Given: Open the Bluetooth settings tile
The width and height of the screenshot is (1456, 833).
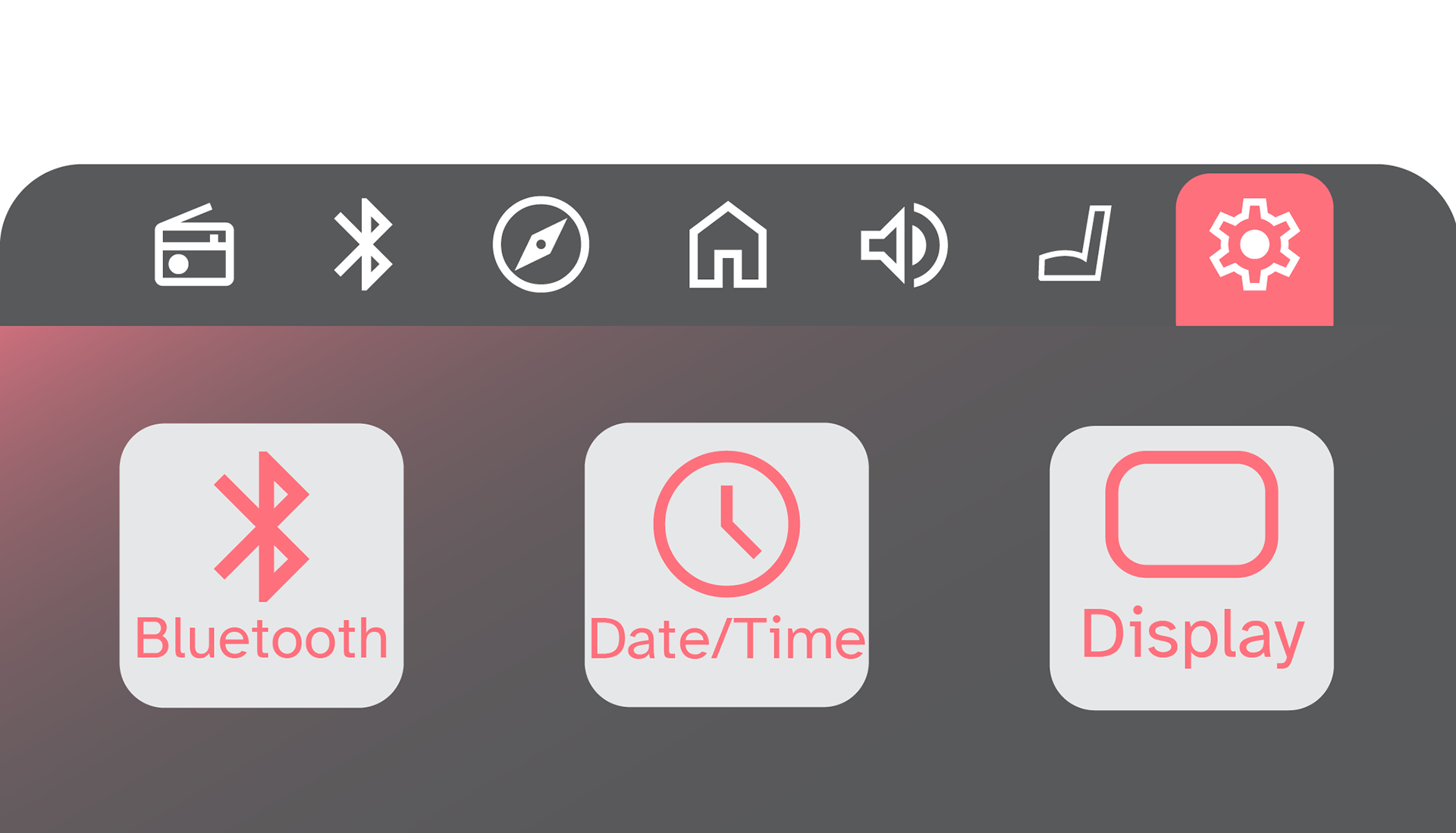Looking at the screenshot, I should click(262, 565).
